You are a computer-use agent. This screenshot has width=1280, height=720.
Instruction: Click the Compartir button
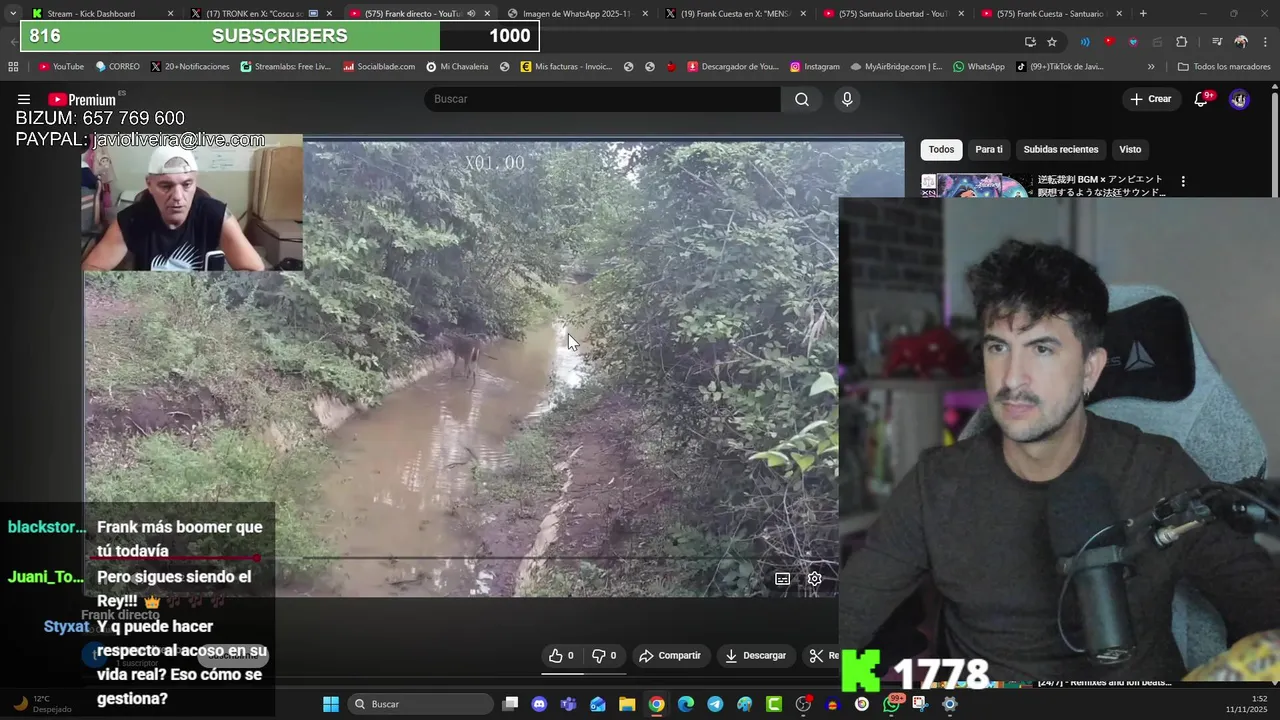(x=670, y=655)
